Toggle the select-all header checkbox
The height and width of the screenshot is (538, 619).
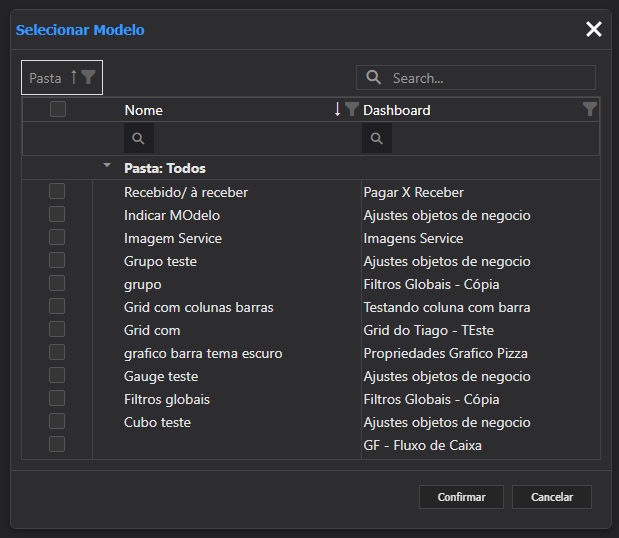(x=58, y=109)
